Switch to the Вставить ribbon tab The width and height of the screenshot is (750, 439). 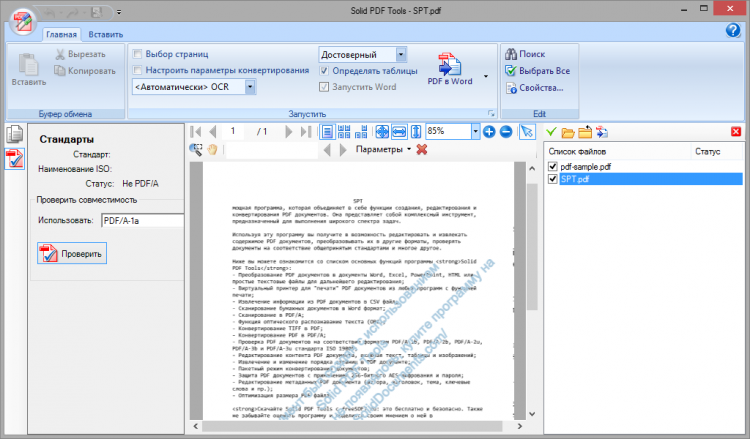coord(106,34)
